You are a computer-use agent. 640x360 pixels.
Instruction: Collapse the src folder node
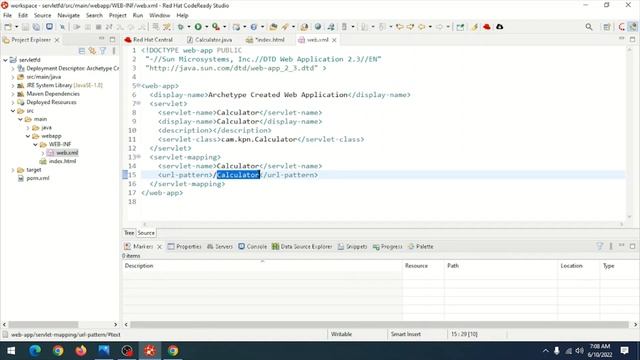13,111
